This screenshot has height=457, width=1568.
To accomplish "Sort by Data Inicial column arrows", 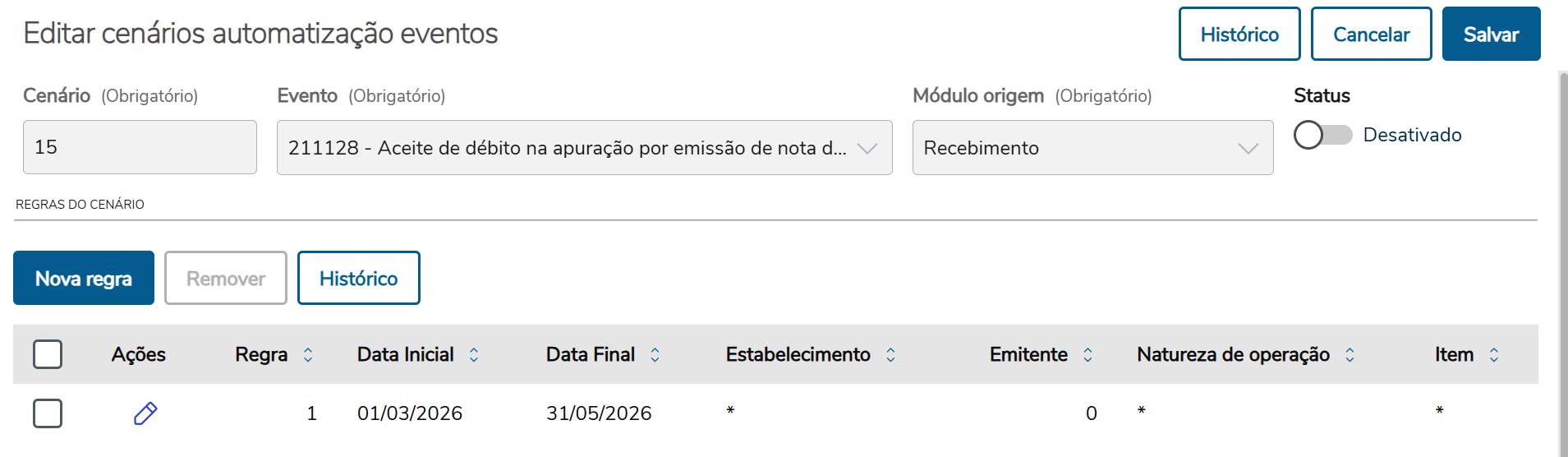I will tap(474, 354).
